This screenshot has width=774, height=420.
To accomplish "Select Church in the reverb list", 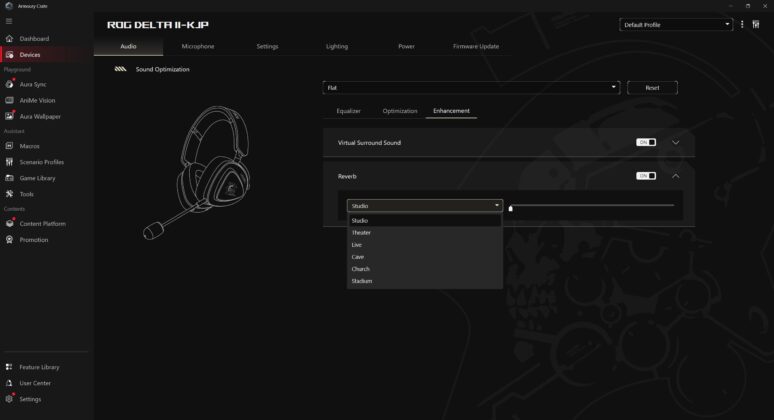I will 425,269.
